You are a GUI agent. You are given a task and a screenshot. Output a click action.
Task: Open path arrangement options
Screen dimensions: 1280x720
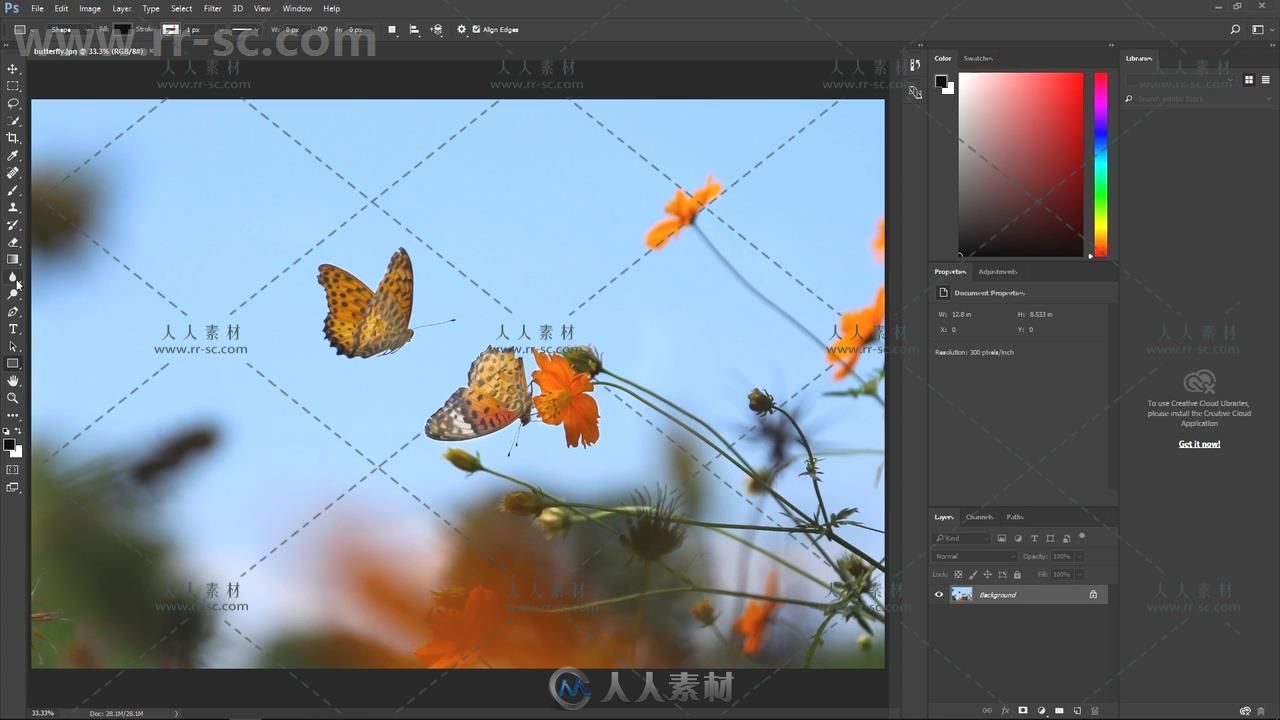pos(436,30)
